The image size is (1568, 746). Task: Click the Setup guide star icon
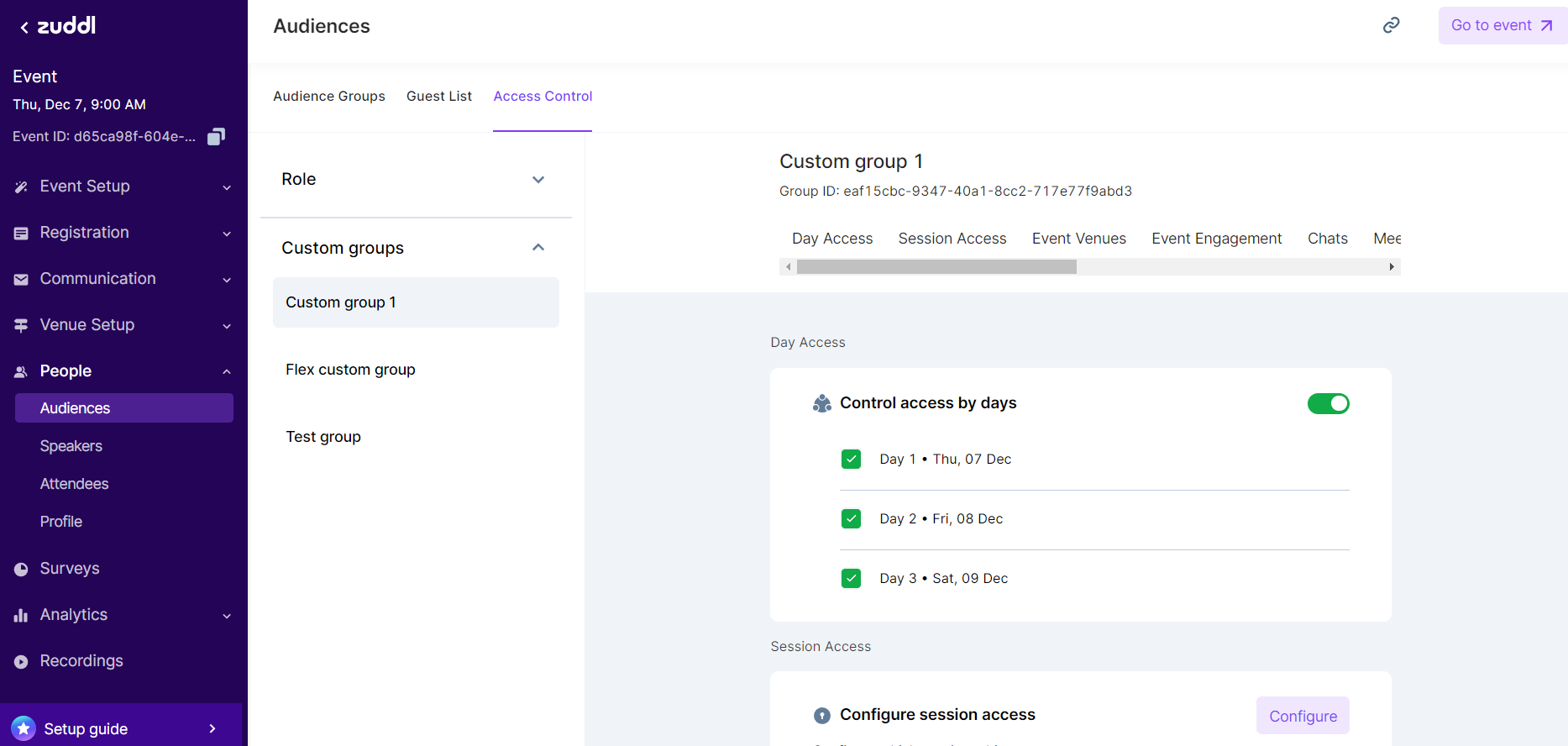pos(24,728)
